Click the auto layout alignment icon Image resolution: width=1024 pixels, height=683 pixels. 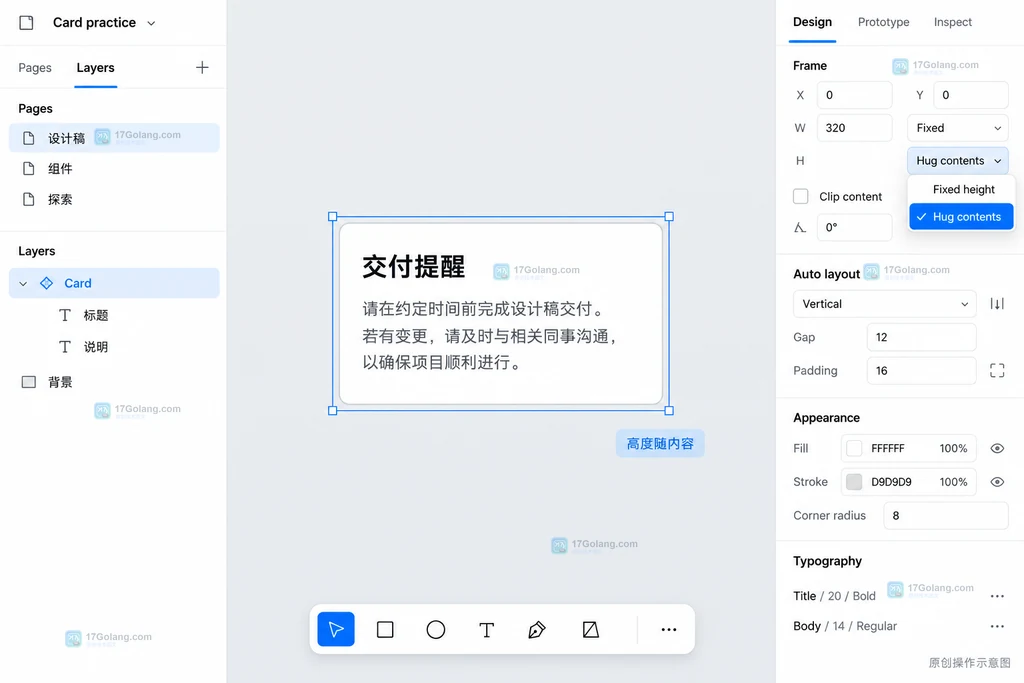tap(997, 304)
